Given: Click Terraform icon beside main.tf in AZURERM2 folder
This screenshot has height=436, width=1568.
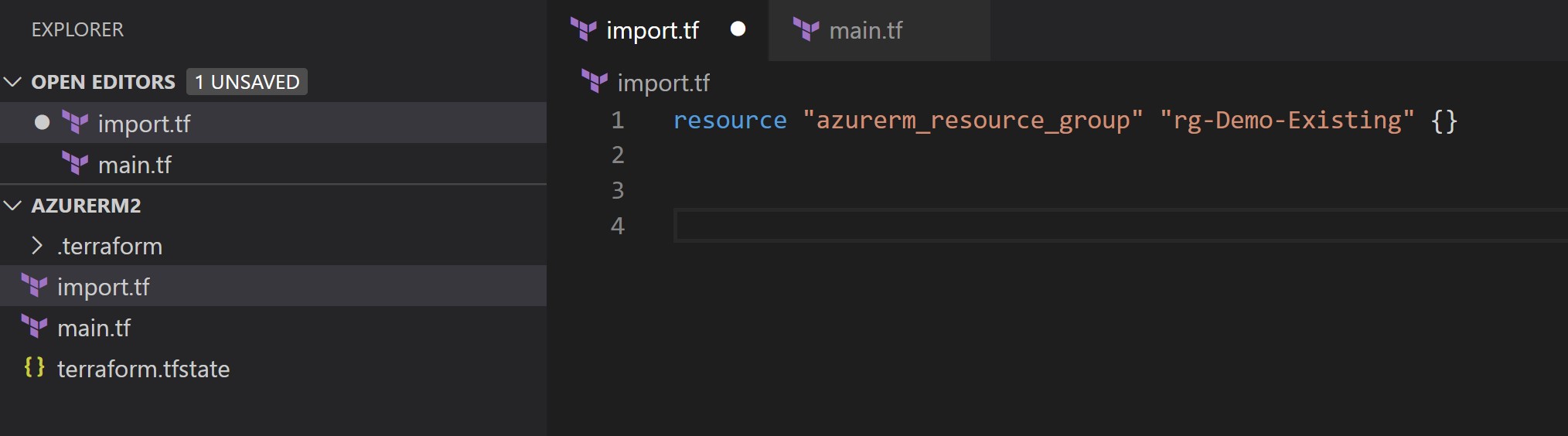Looking at the screenshot, I should click(x=34, y=327).
